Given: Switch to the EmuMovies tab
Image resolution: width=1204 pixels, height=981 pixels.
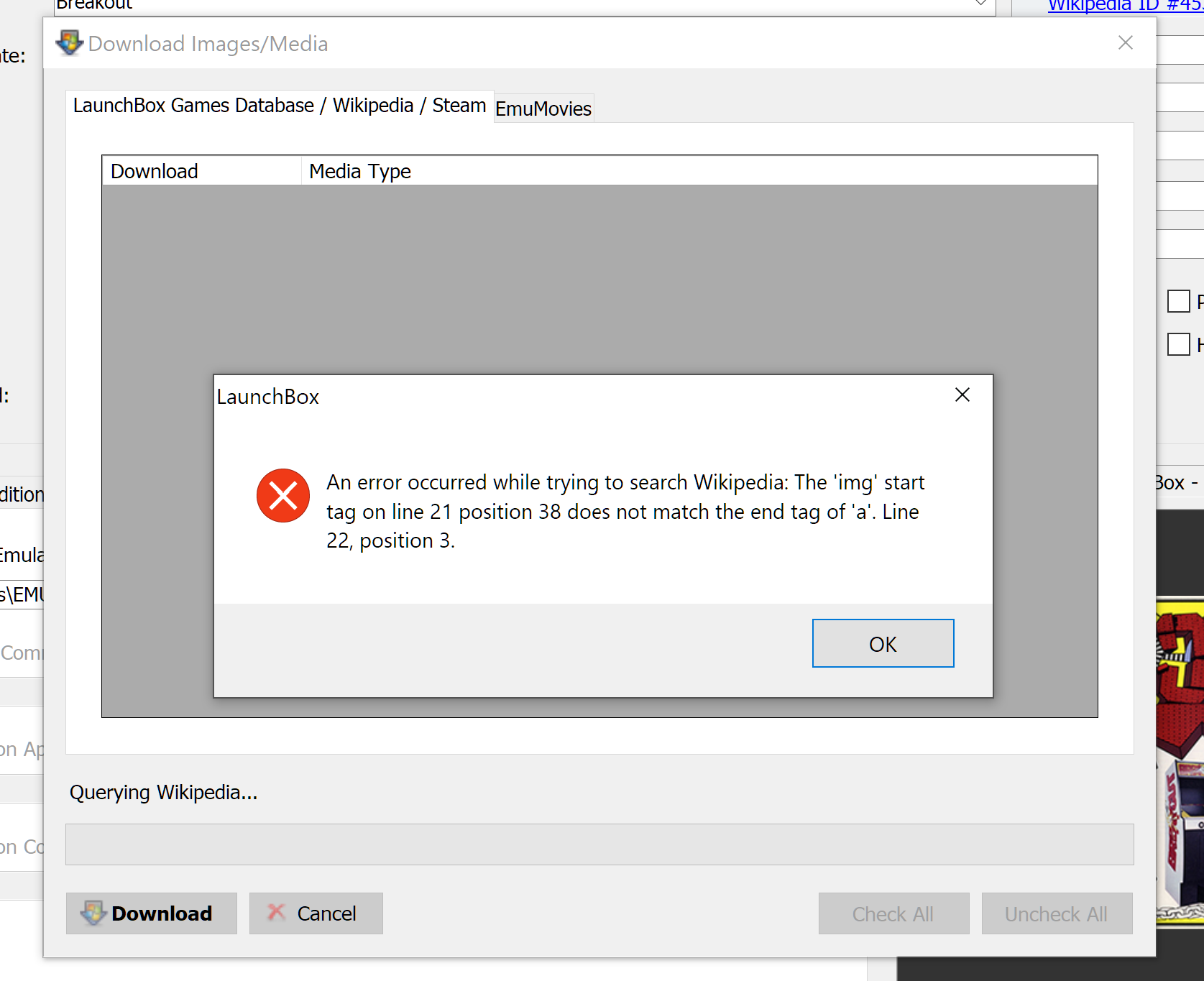Looking at the screenshot, I should click(x=543, y=109).
